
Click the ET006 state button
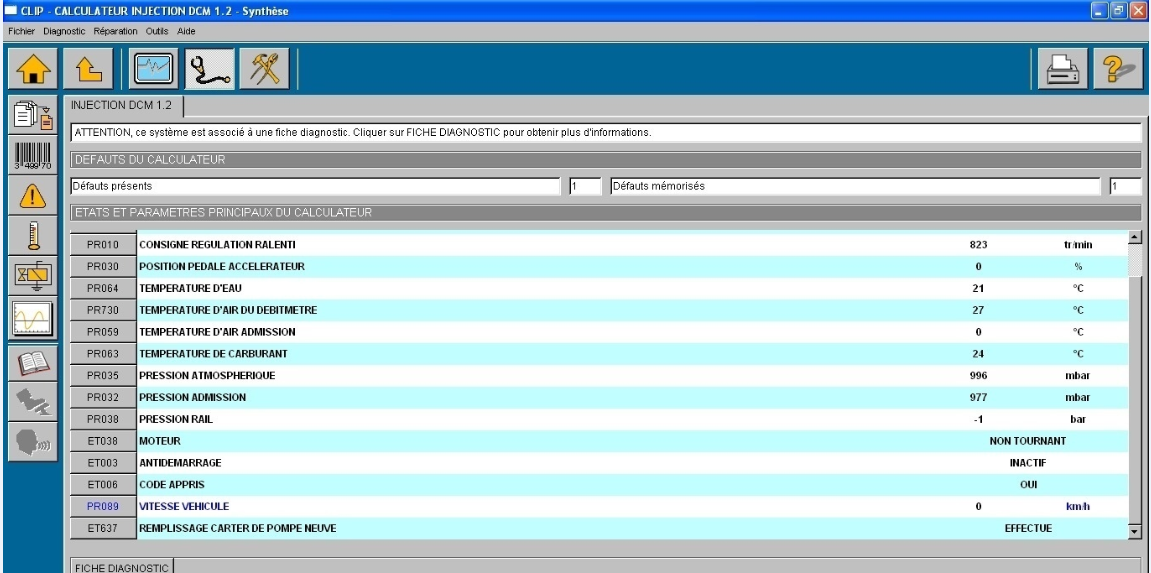coord(103,485)
